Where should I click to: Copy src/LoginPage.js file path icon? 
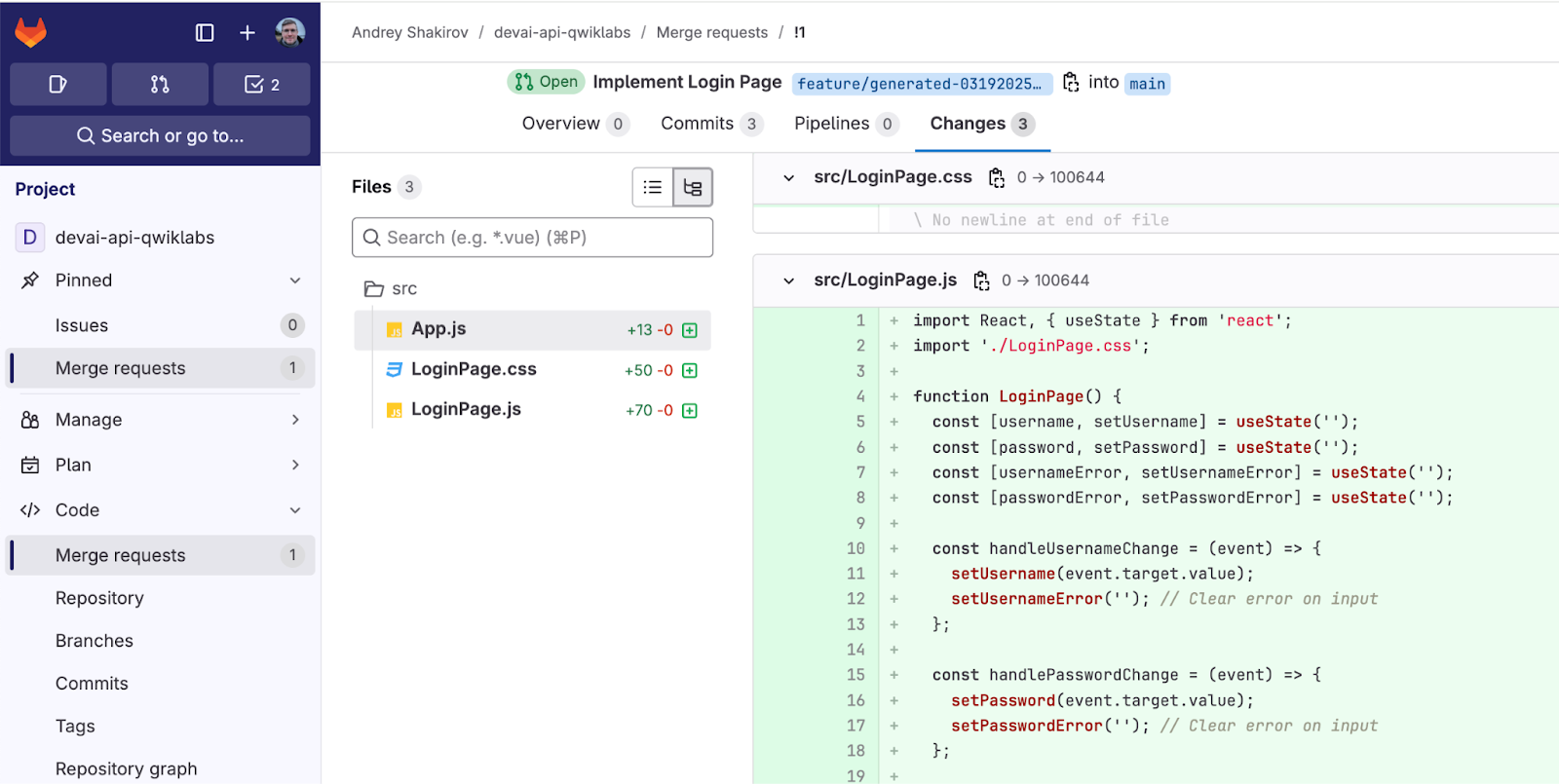click(981, 280)
